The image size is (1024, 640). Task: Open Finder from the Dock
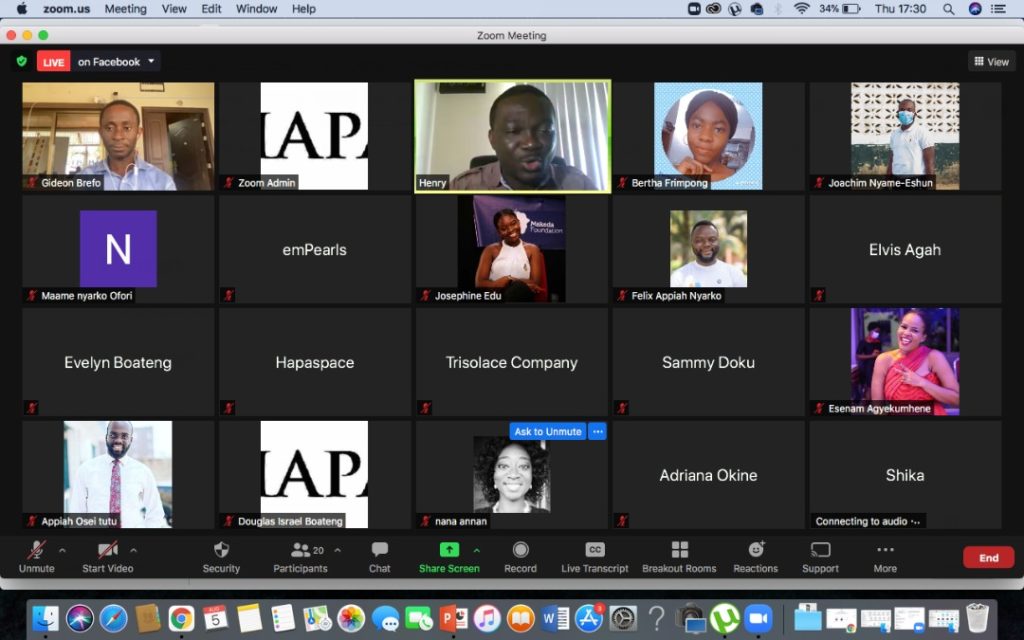pyautogui.click(x=46, y=618)
